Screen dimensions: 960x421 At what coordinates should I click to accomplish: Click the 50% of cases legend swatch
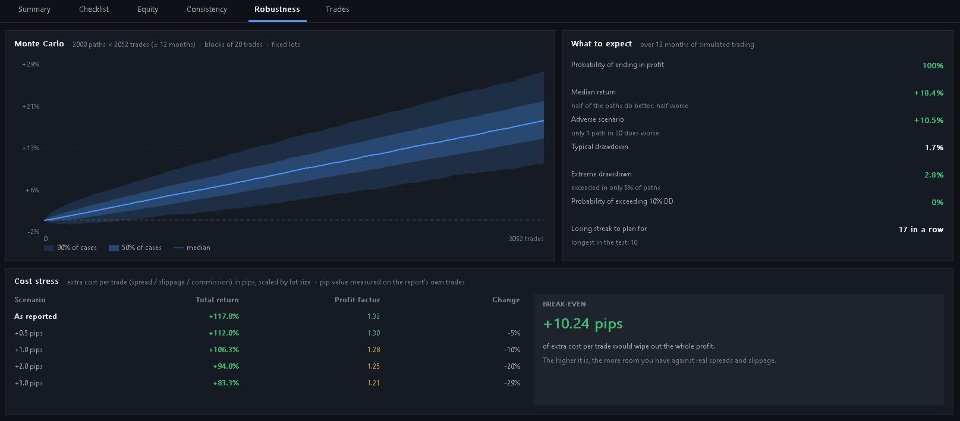[x=113, y=248]
